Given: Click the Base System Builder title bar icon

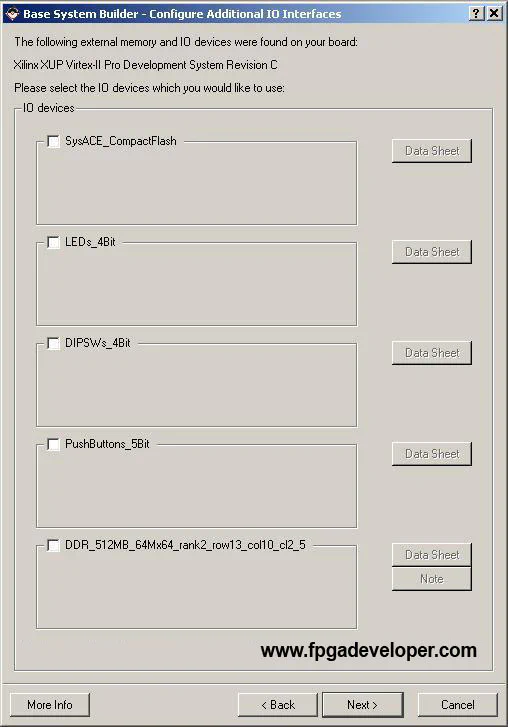Looking at the screenshot, I should tap(12, 13).
